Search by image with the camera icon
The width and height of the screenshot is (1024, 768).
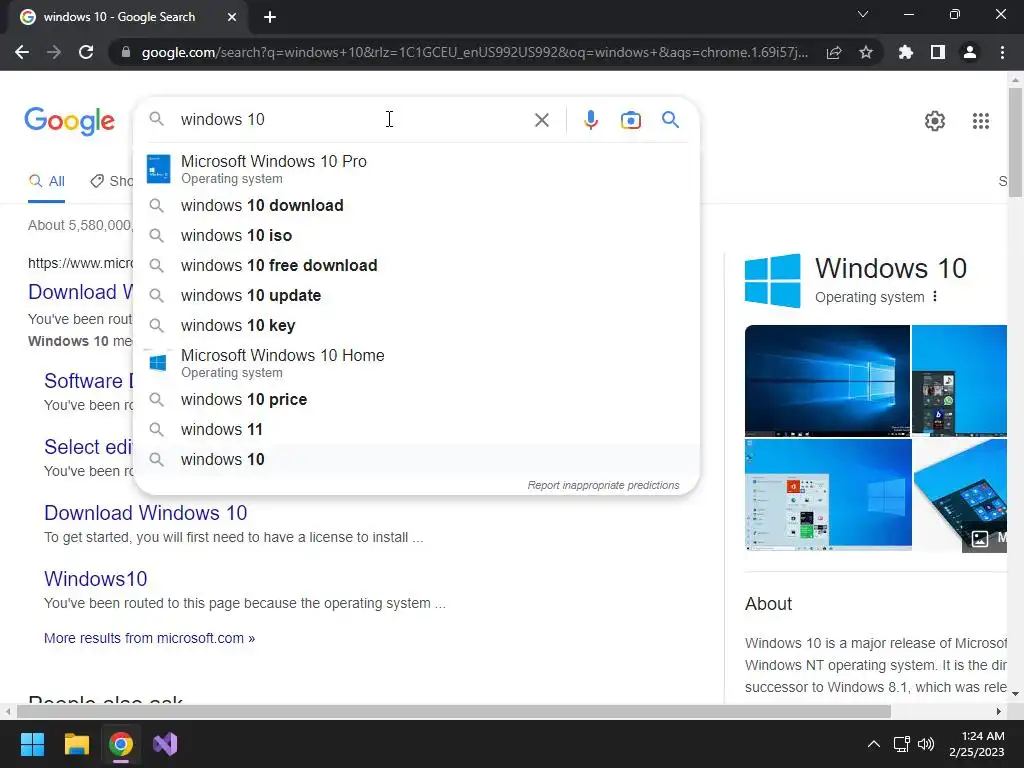pos(631,120)
